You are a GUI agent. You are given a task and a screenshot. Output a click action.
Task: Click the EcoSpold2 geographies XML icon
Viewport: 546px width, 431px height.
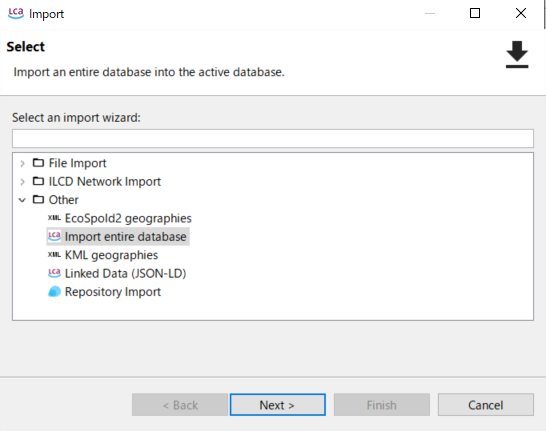click(x=54, y=218)
